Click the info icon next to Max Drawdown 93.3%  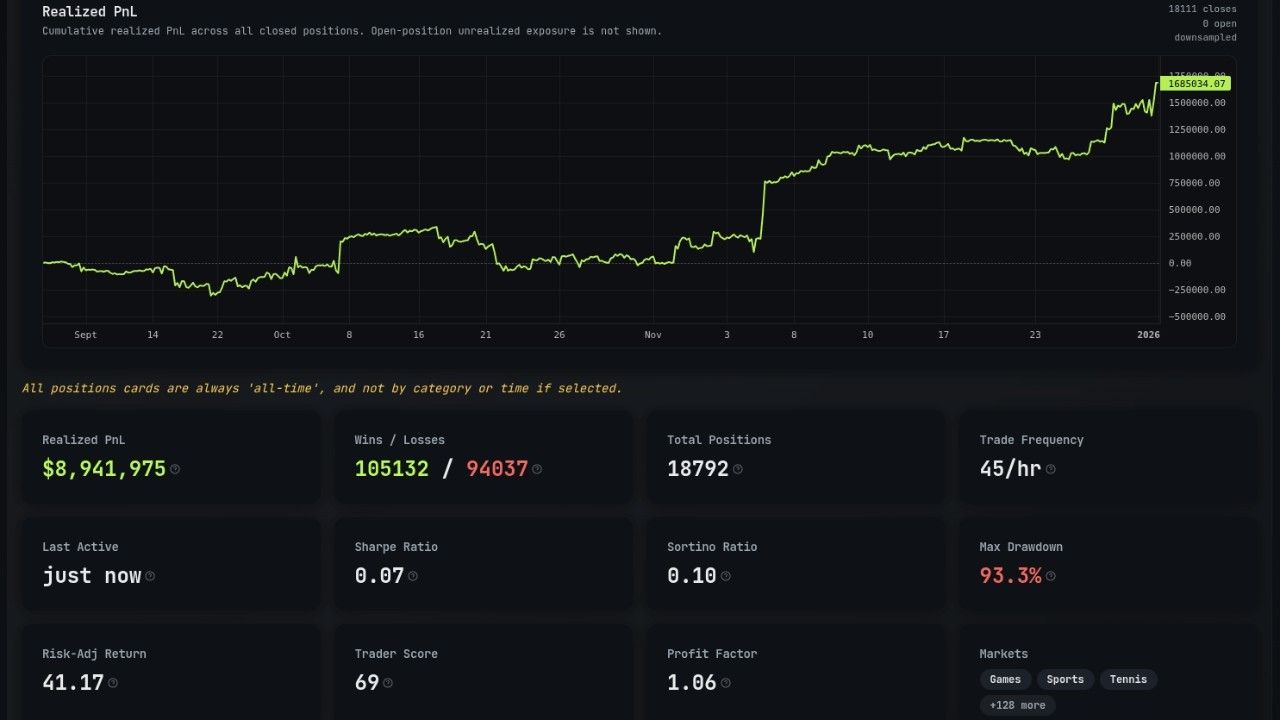point(1050,576)
